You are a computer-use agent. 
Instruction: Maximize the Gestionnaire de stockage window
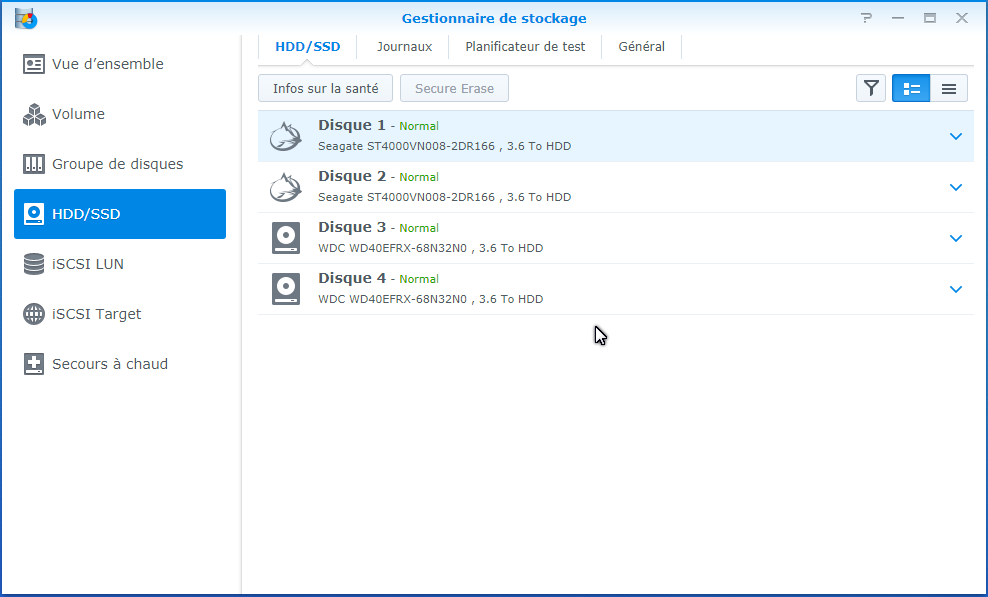(930, 18)
